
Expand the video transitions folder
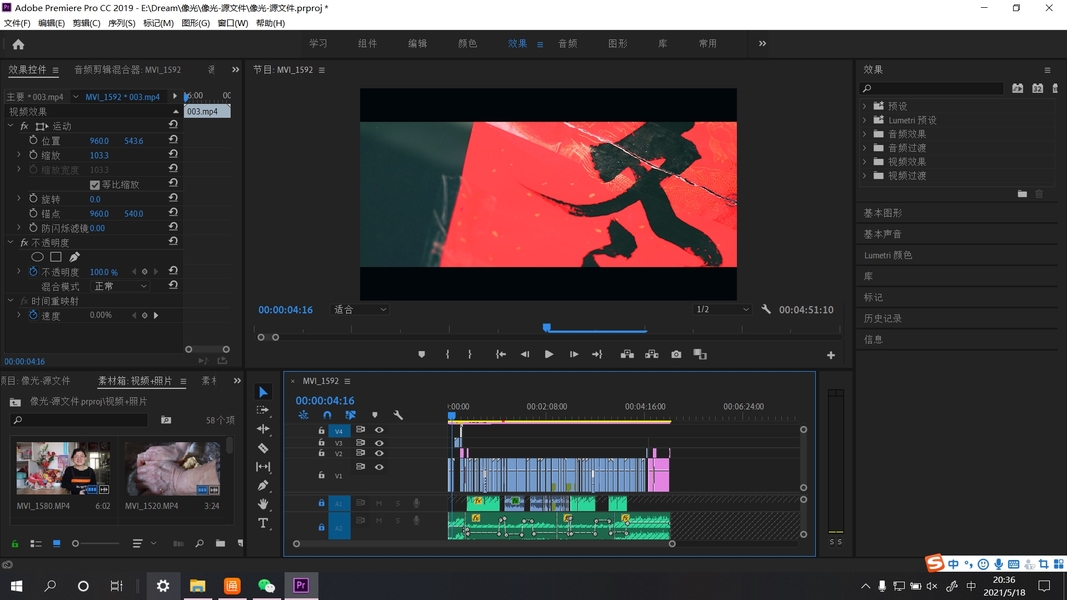[865, 176]
